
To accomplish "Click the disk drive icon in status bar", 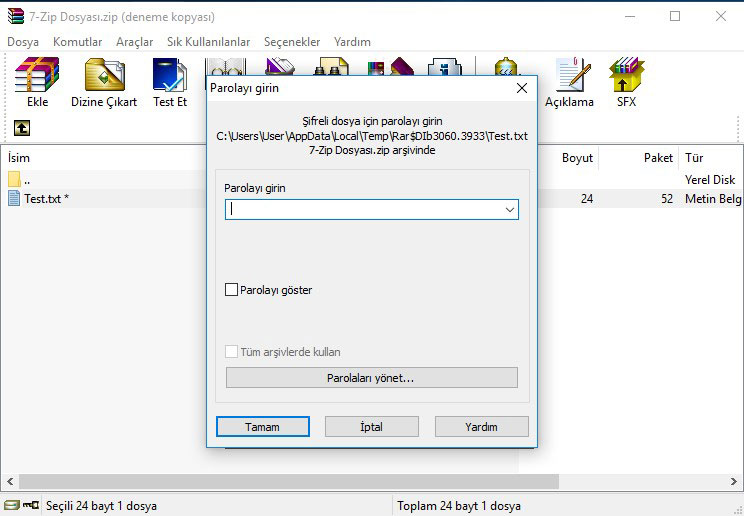I will (11, 505).
